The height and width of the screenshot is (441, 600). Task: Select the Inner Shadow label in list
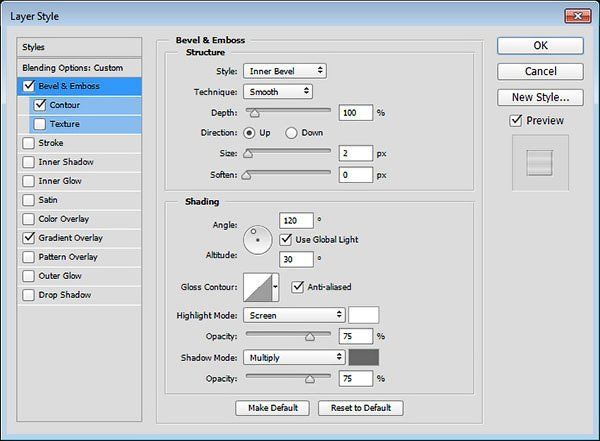point(66,162)
